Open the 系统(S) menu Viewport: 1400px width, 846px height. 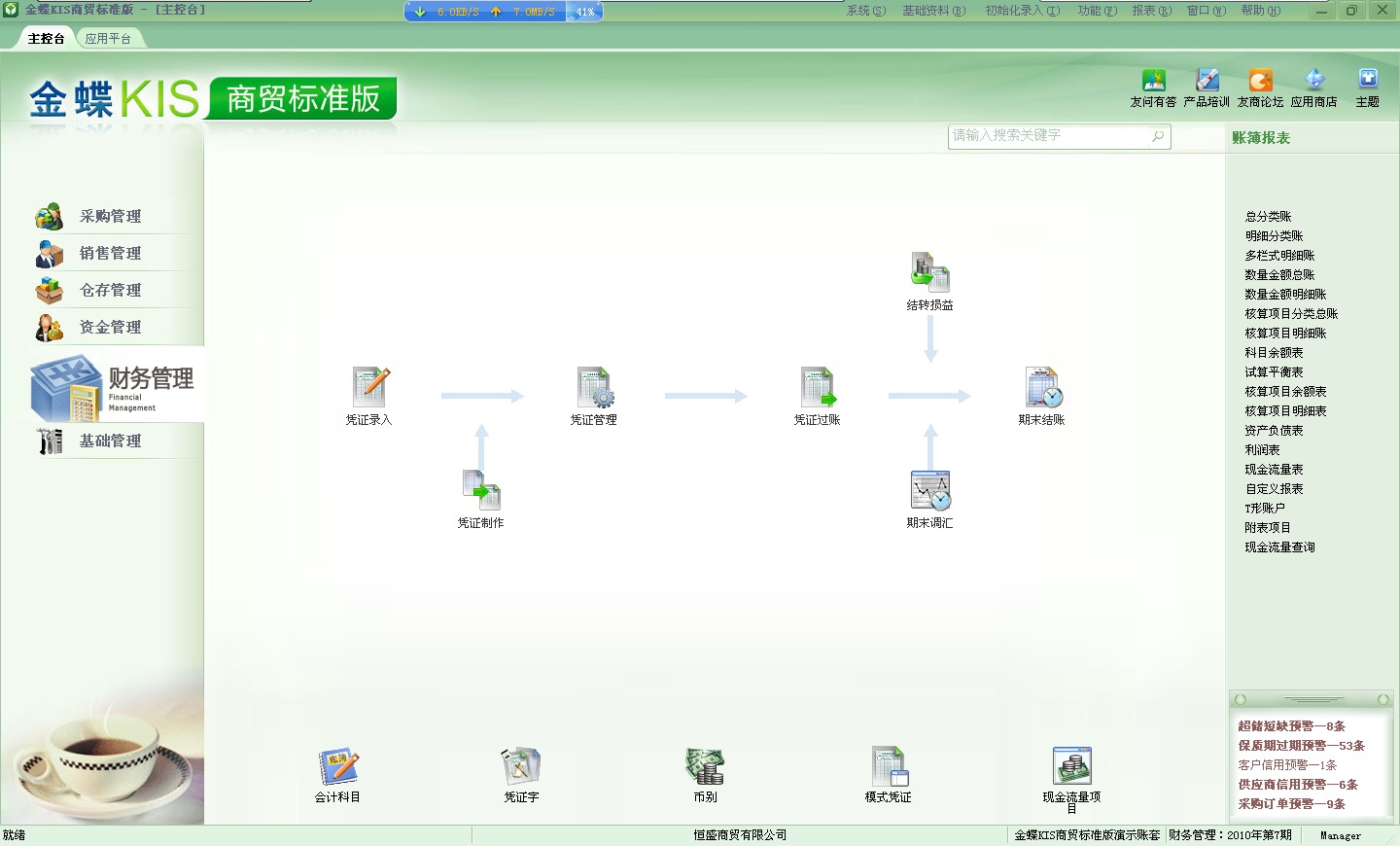pos(866,11)
